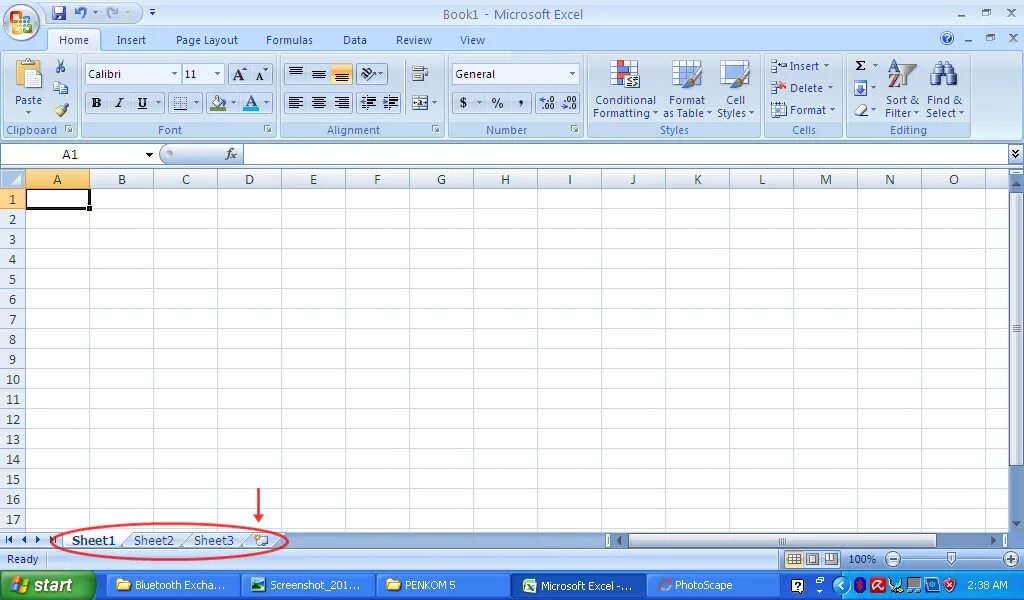Save workbook via Quick Access floppy icon
Image resolution: width=1024 pixels, height=600 pixels.
click(59, 12)
